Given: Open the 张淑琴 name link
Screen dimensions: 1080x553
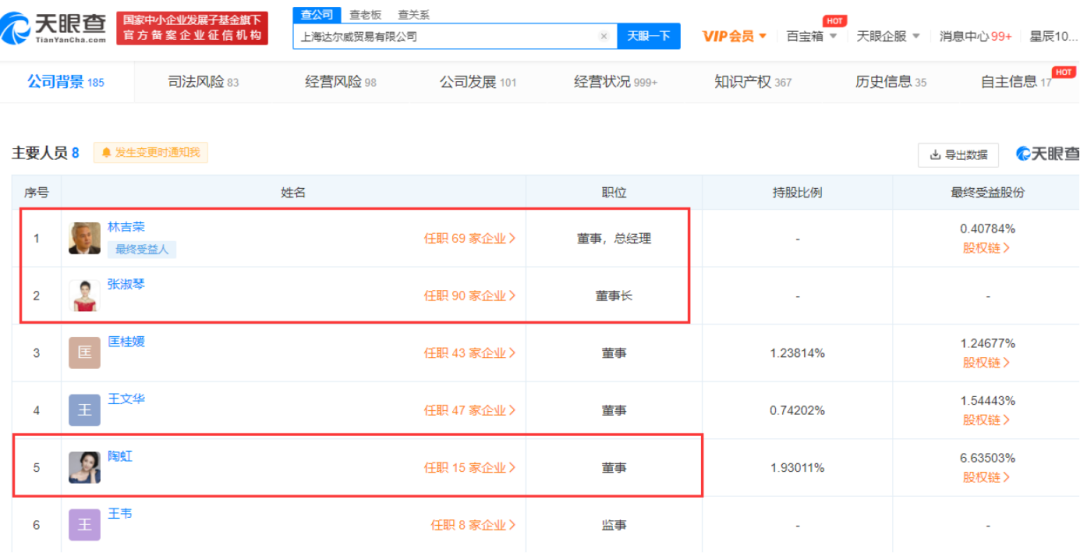Looking at the screenshot, I should coord(126,284).
